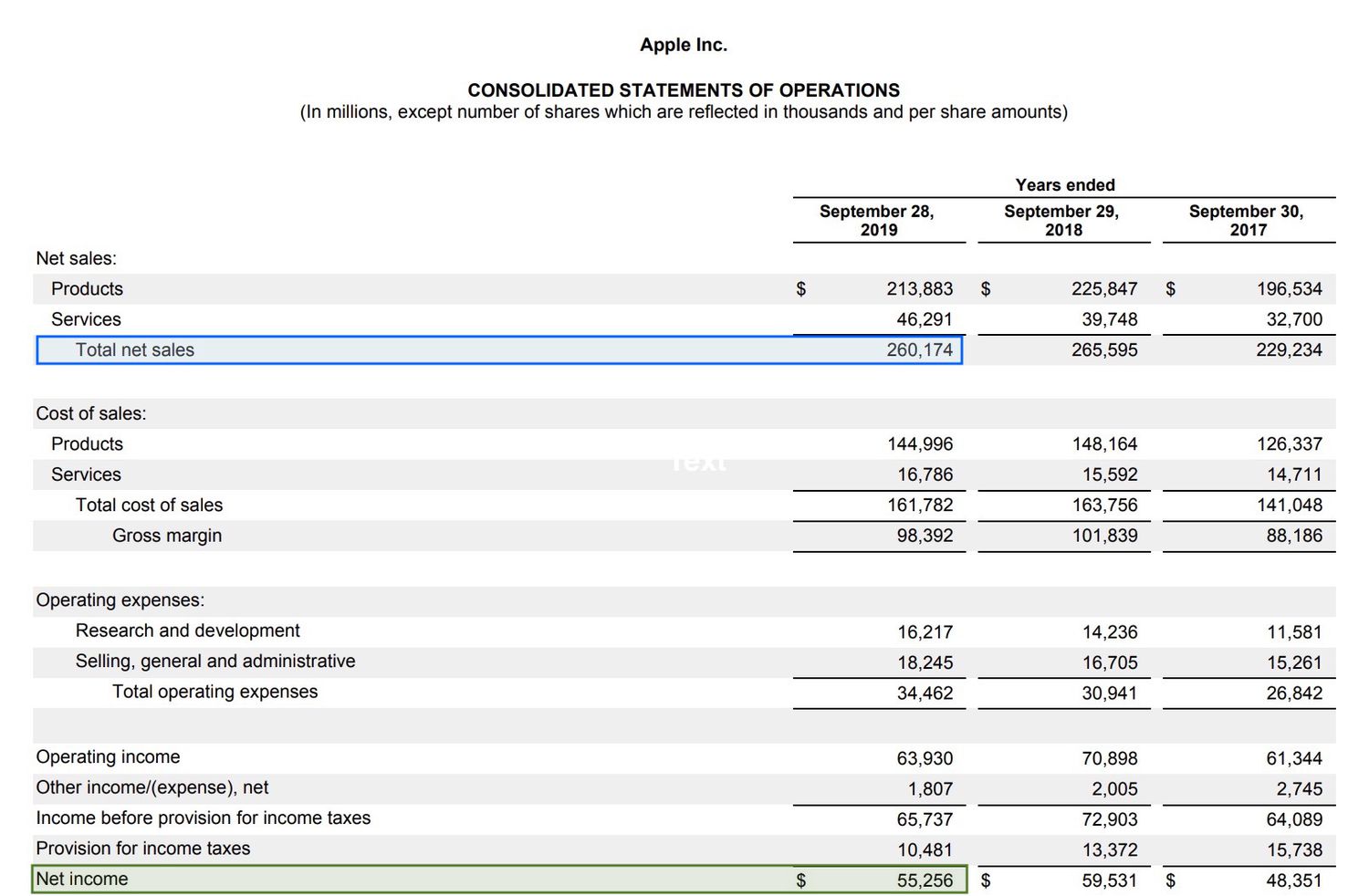
Task: Select the Consolidated Statements of Operations heading
Action: [684, 90]
